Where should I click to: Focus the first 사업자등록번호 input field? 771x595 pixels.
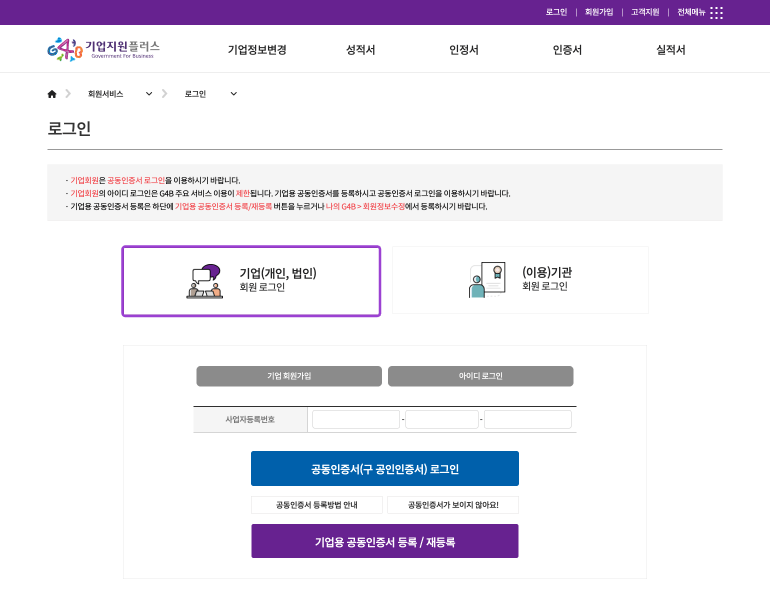click(355, 420)
